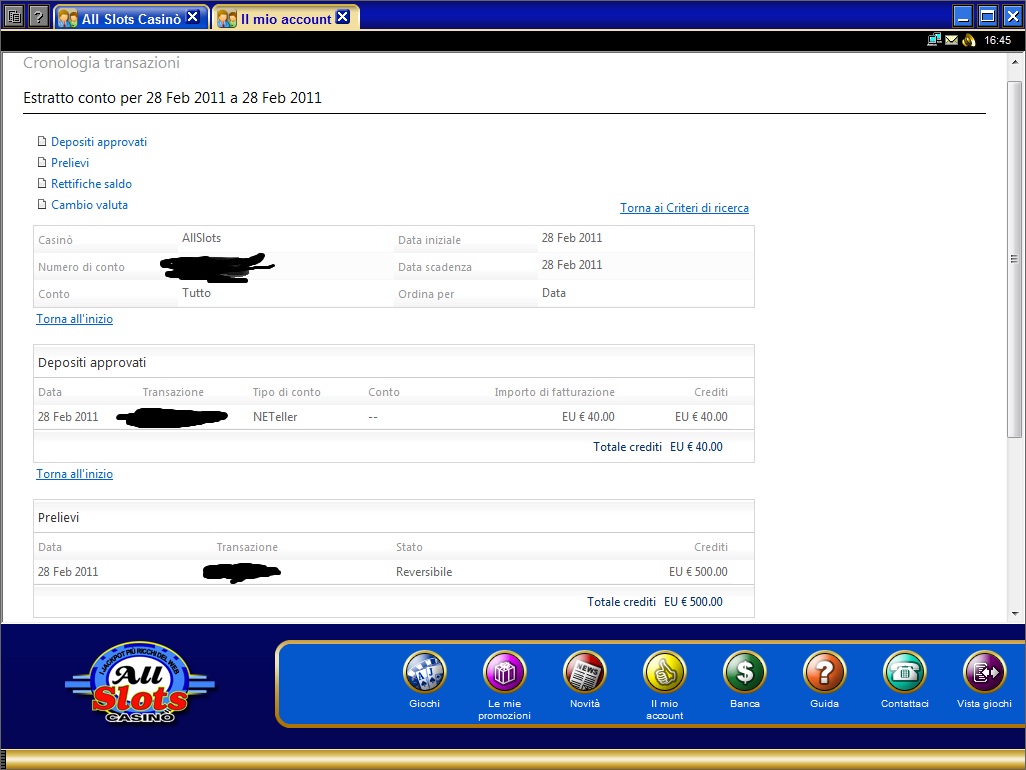Jump to Prelievi section link
This screenshot has width=1026, height=770.
pyautogui.click(x=70, y=163)
